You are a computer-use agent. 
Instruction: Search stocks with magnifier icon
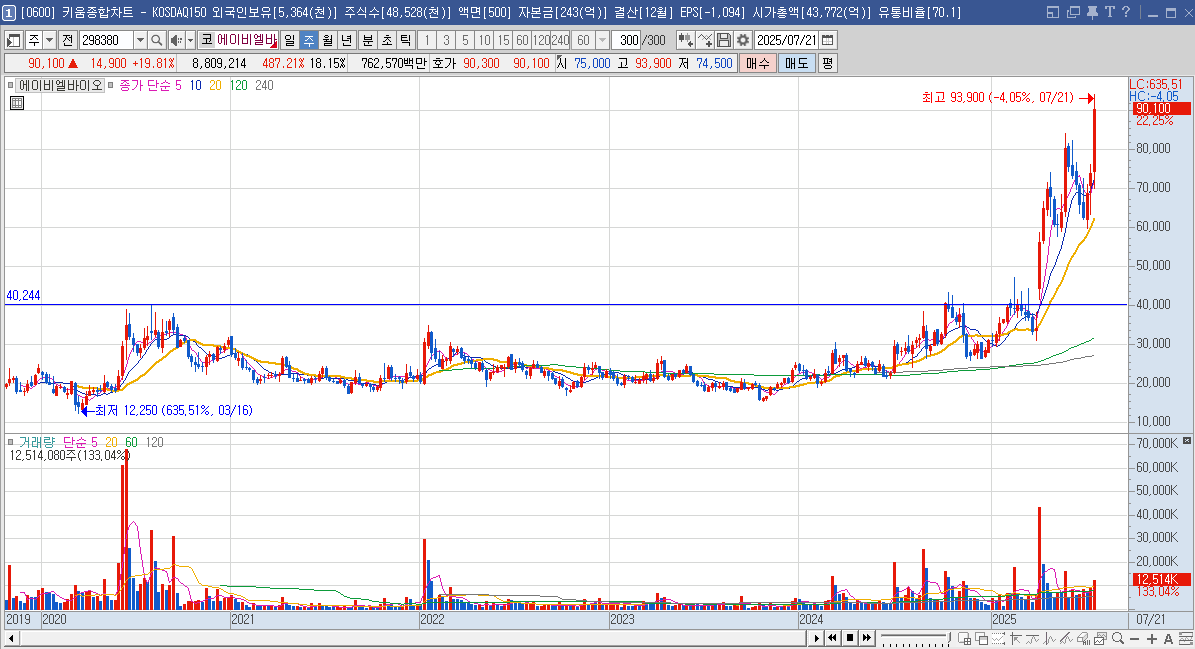156,40
